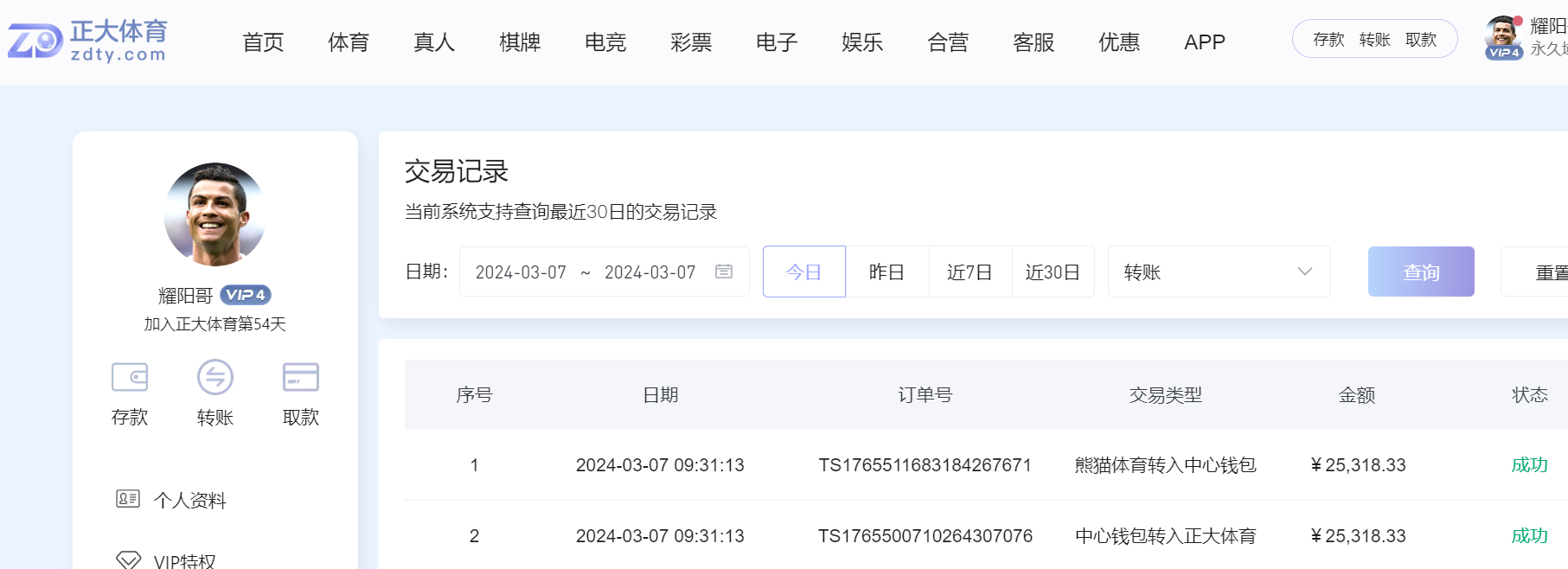Image resolution: width=1568 pixels, height=569 pixels.
Task: Open the calendar icon in date range
Action: coord(724,272)
